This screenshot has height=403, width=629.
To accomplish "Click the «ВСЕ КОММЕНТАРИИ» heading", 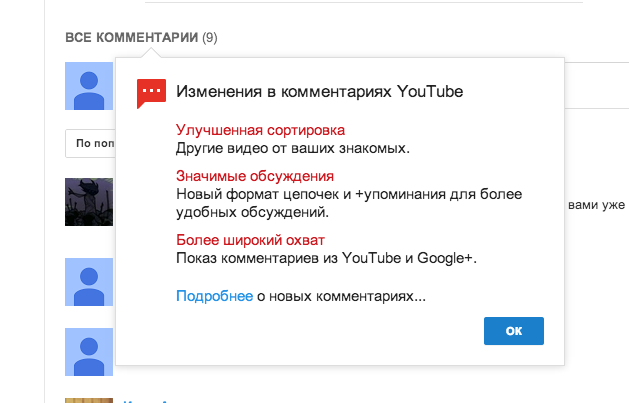I will [131, 38].
